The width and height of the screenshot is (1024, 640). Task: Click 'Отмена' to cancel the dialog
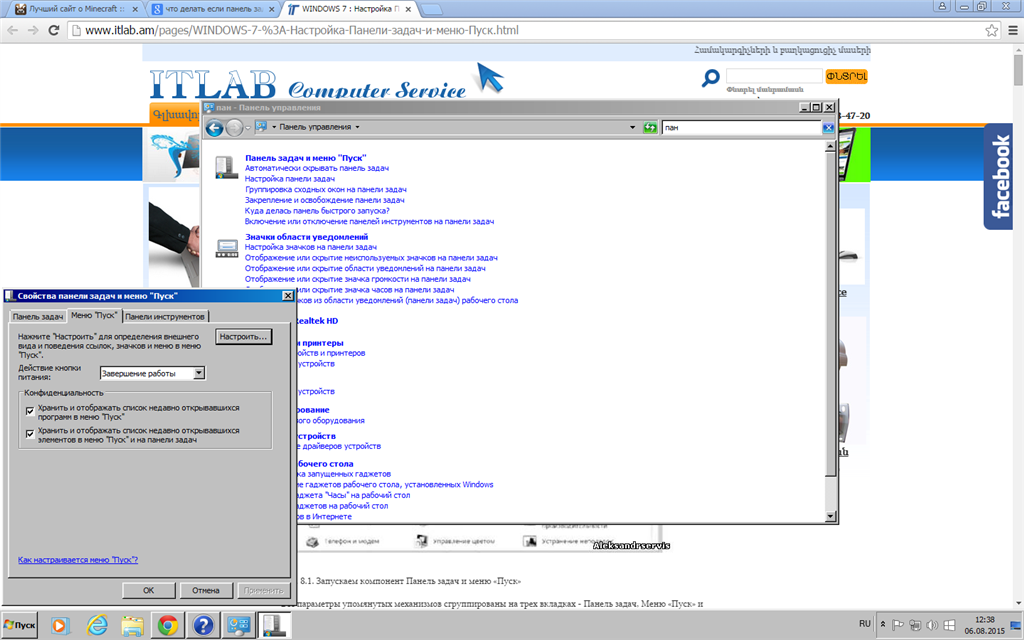206,590
